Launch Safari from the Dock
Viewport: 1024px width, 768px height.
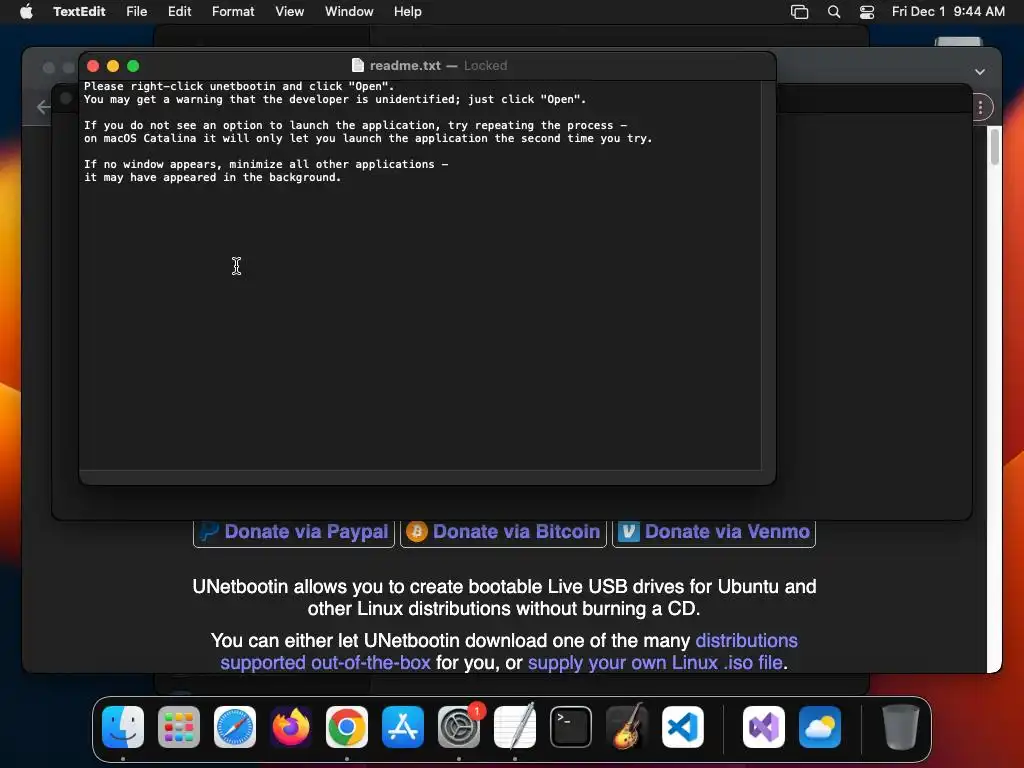[235, 727]
